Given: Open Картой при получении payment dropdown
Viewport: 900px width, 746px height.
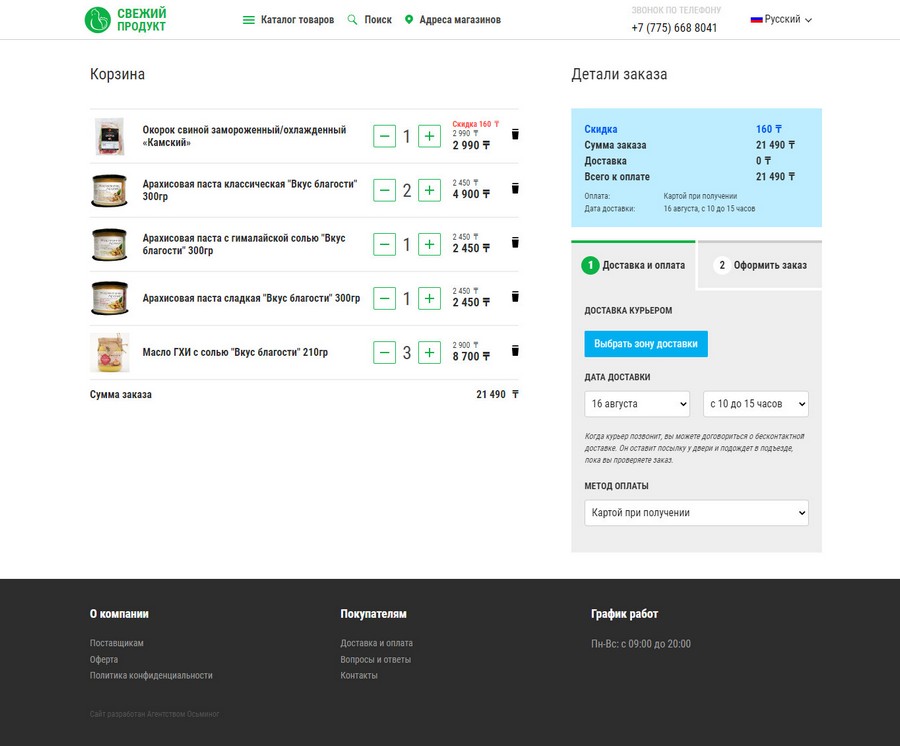Looking at the screenshot, I should (696, 512).
